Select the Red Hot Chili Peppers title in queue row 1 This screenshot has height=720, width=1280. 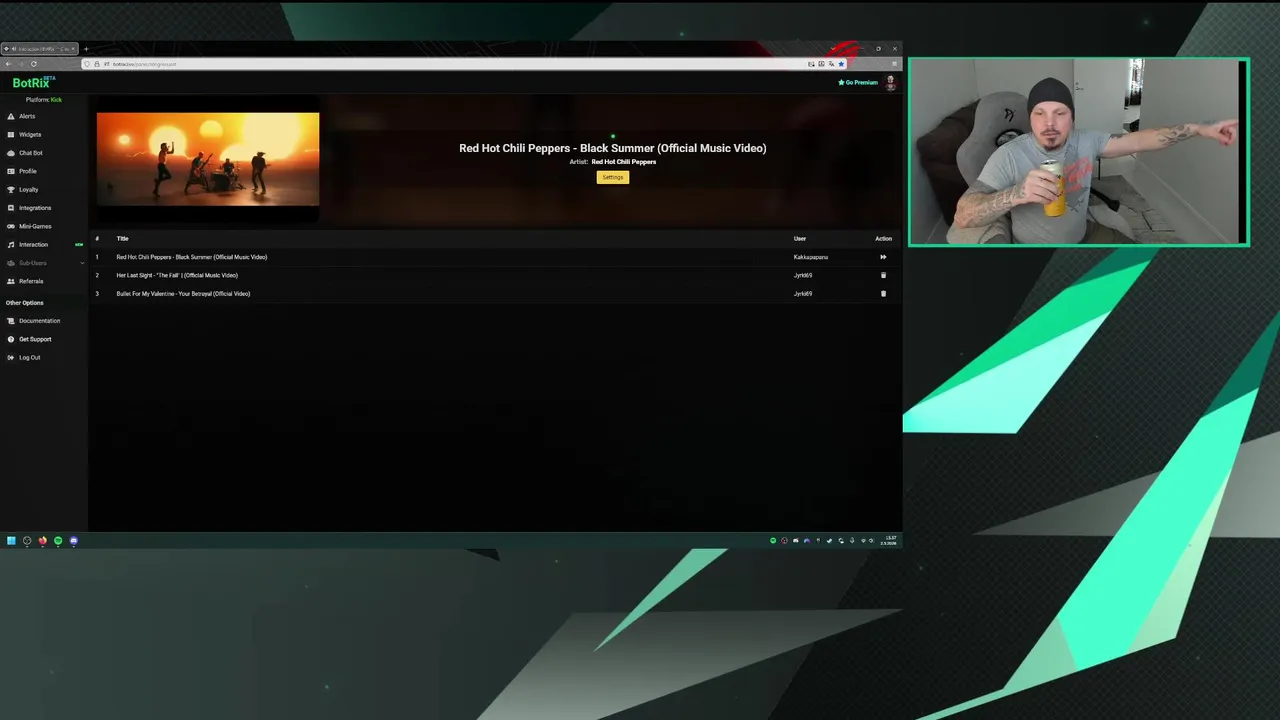[192, 257]
